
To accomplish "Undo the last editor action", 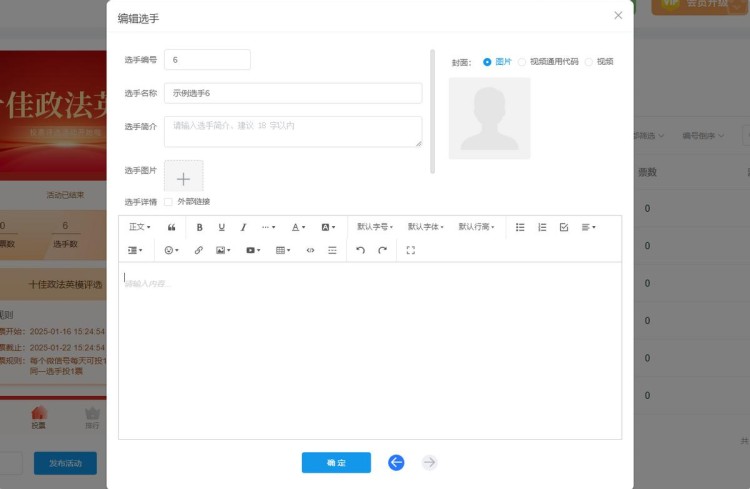I will [x=360, y=250].
